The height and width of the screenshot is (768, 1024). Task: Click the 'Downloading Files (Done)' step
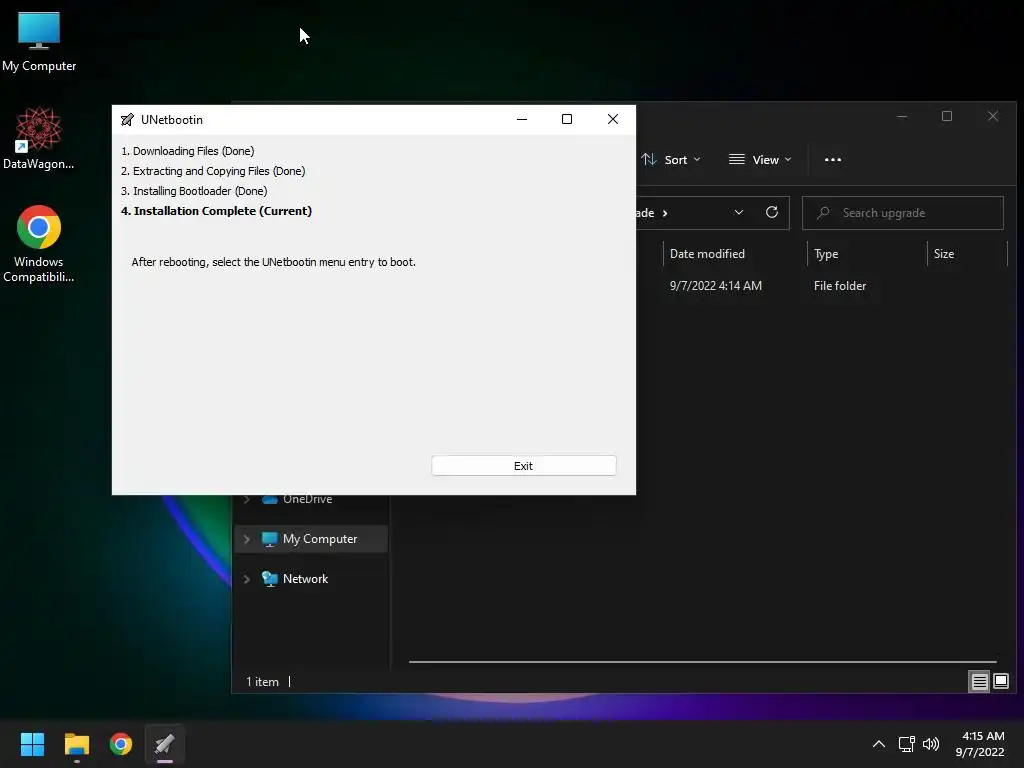click(187, 151)
